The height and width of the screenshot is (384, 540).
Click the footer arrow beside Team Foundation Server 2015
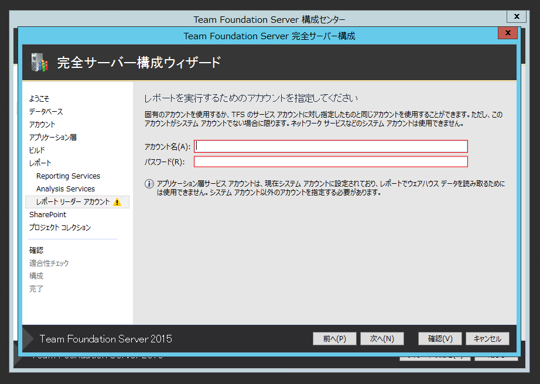[x=28, y=339]
